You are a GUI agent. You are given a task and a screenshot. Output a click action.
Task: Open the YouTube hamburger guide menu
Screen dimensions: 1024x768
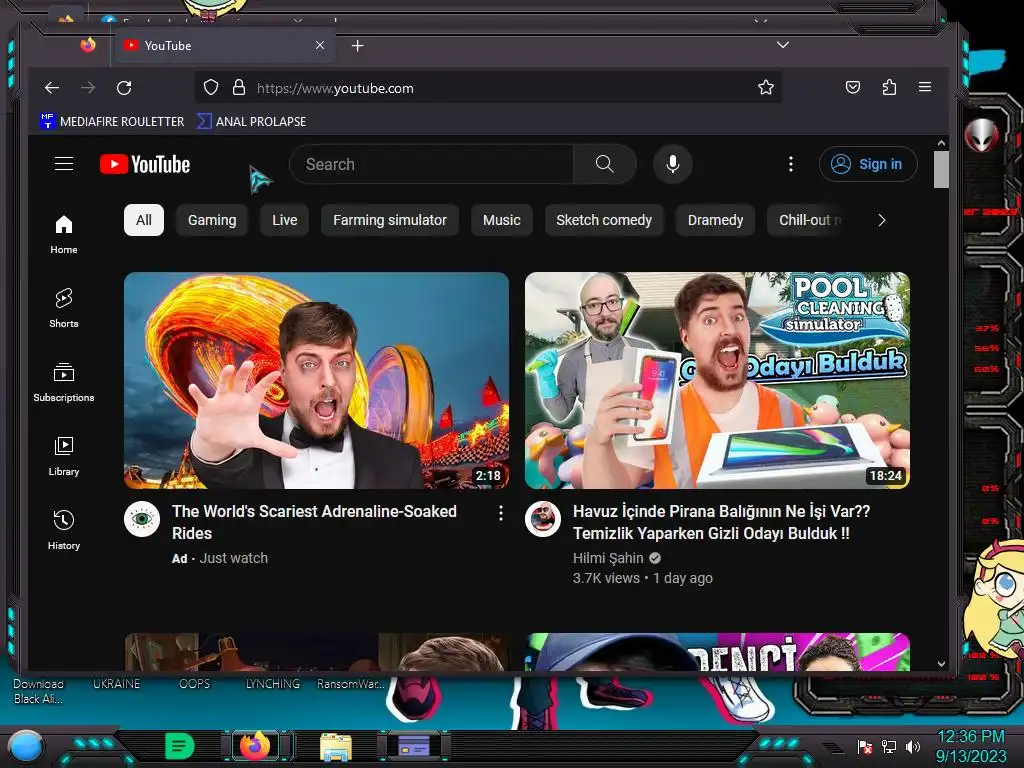coord(64,164)
